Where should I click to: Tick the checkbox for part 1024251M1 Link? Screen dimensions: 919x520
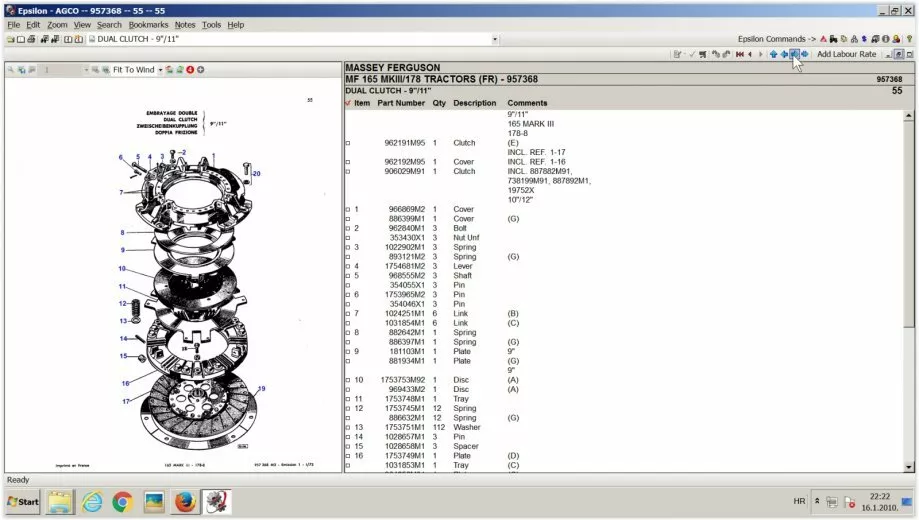348,314
